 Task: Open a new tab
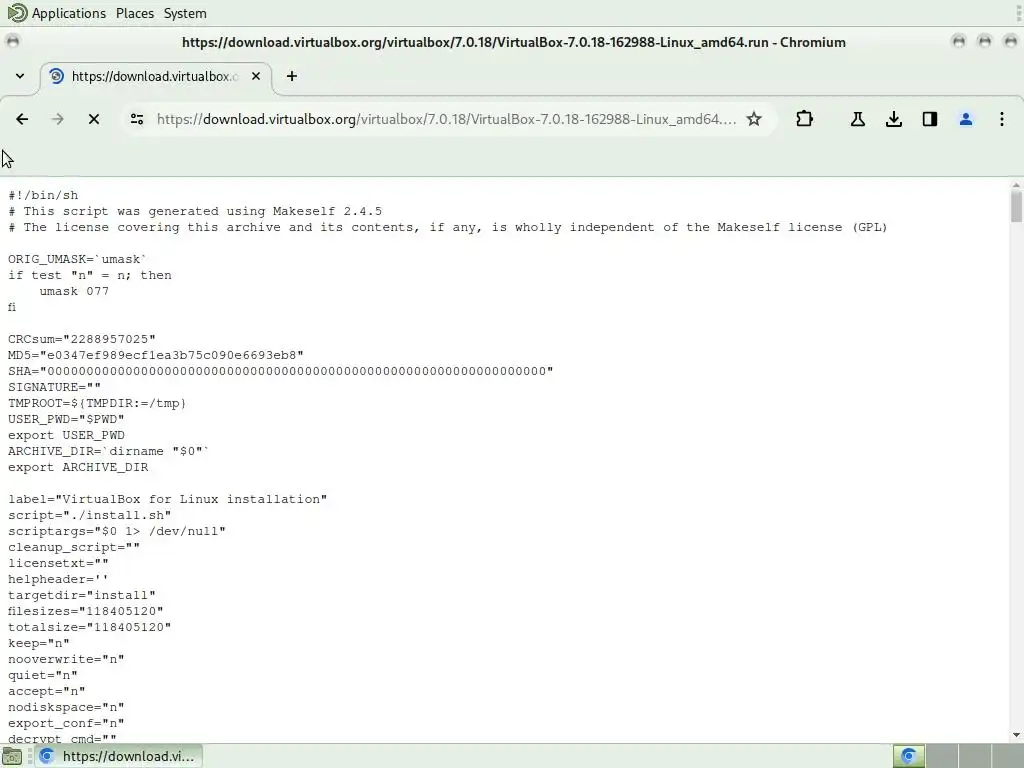(292, 76)
